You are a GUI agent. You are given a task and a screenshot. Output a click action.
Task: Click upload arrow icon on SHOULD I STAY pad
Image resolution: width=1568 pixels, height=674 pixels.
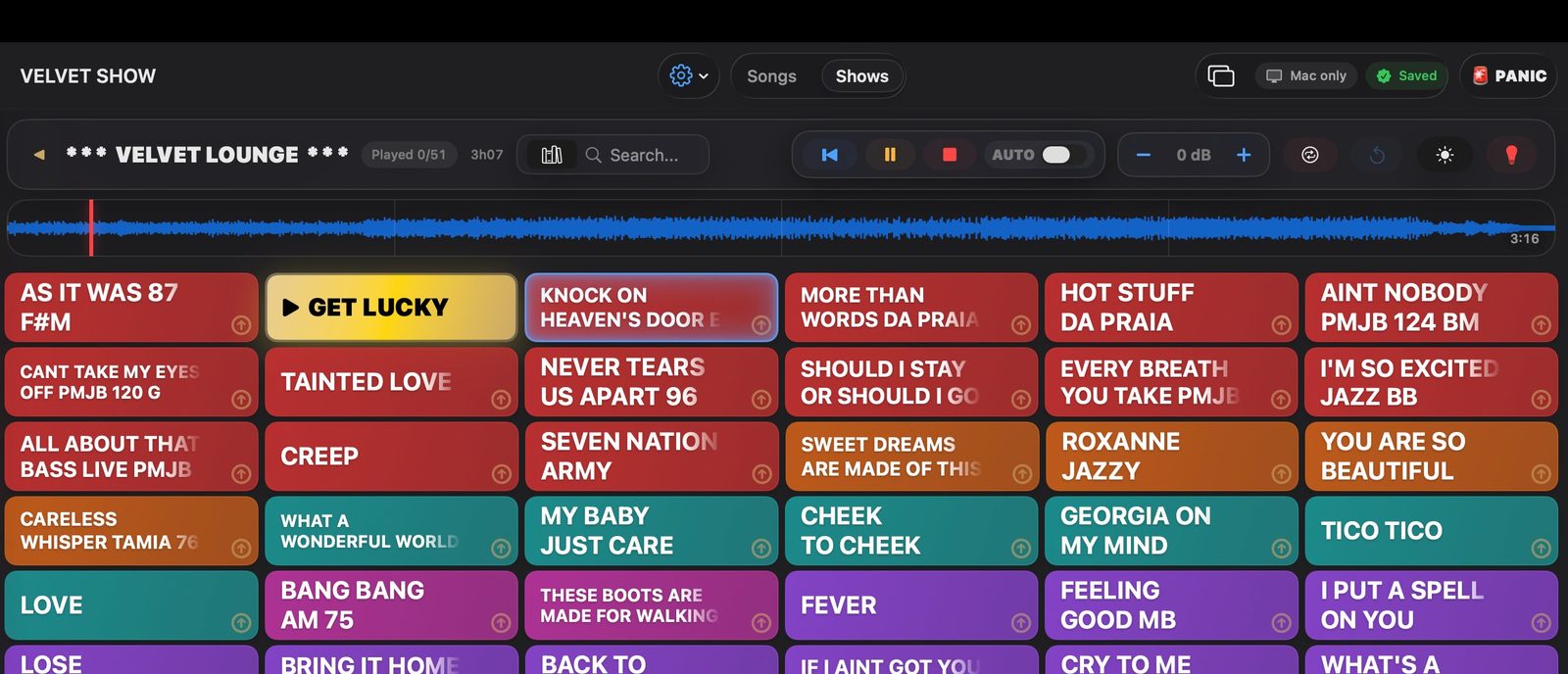[1021, 400]
